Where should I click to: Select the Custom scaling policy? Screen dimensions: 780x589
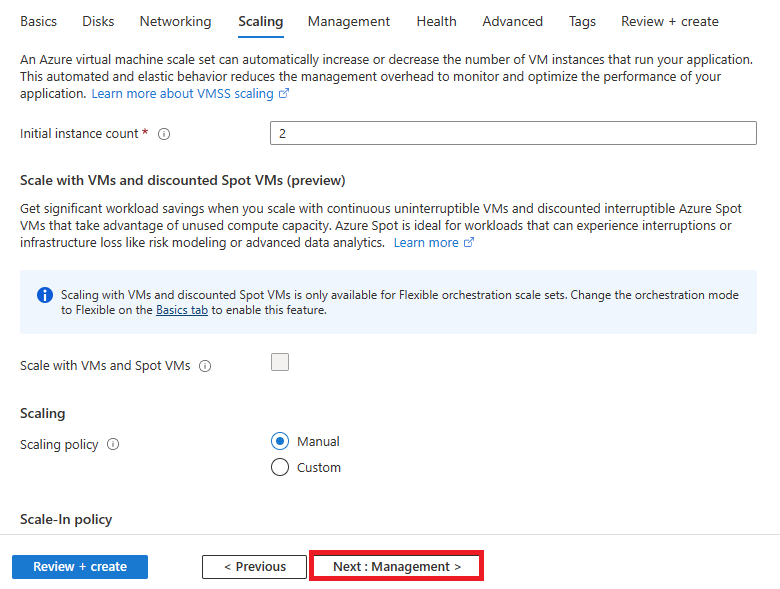coord(280,467)
